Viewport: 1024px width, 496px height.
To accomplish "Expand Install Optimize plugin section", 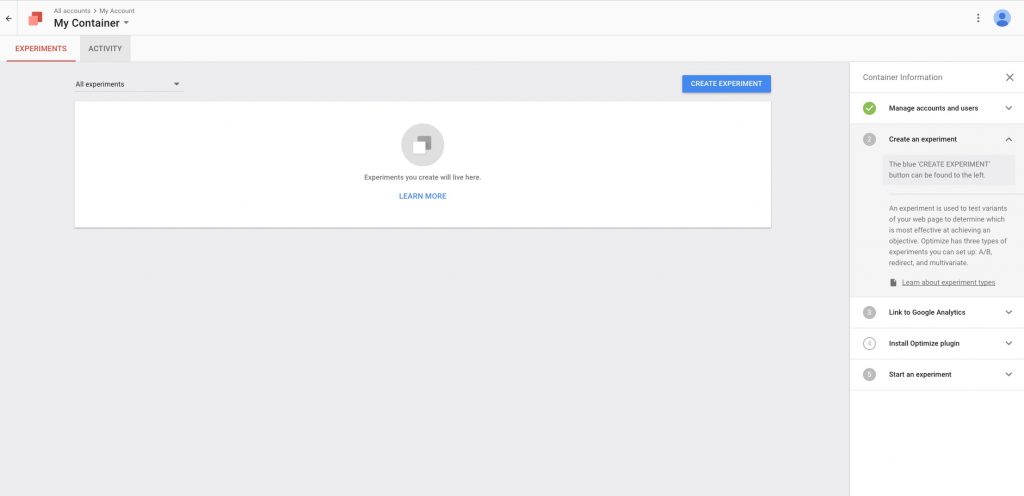I will (1008, 343).
